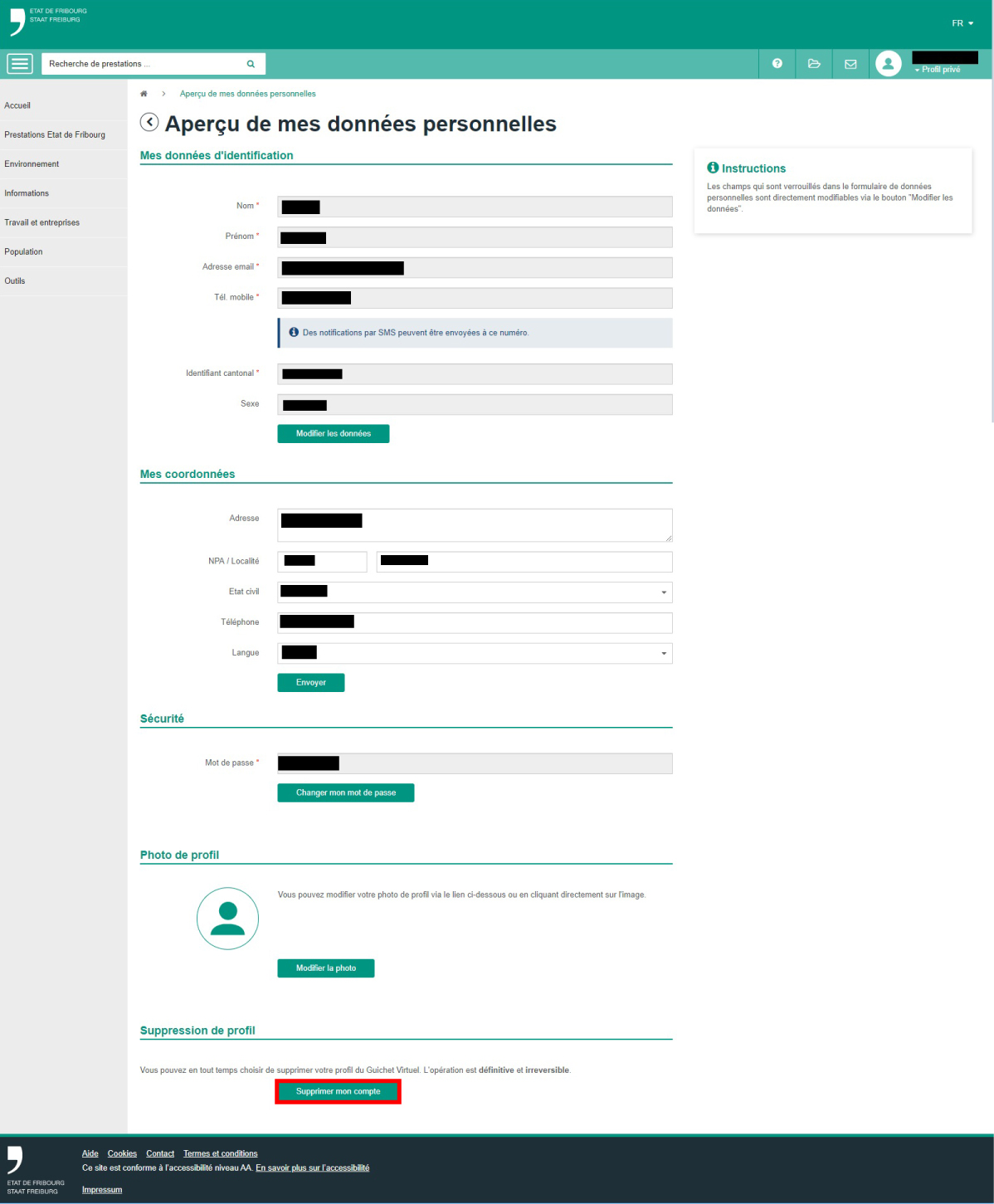Click the back arrow beside page title
994x1204 pixels.
coord(149,123)
